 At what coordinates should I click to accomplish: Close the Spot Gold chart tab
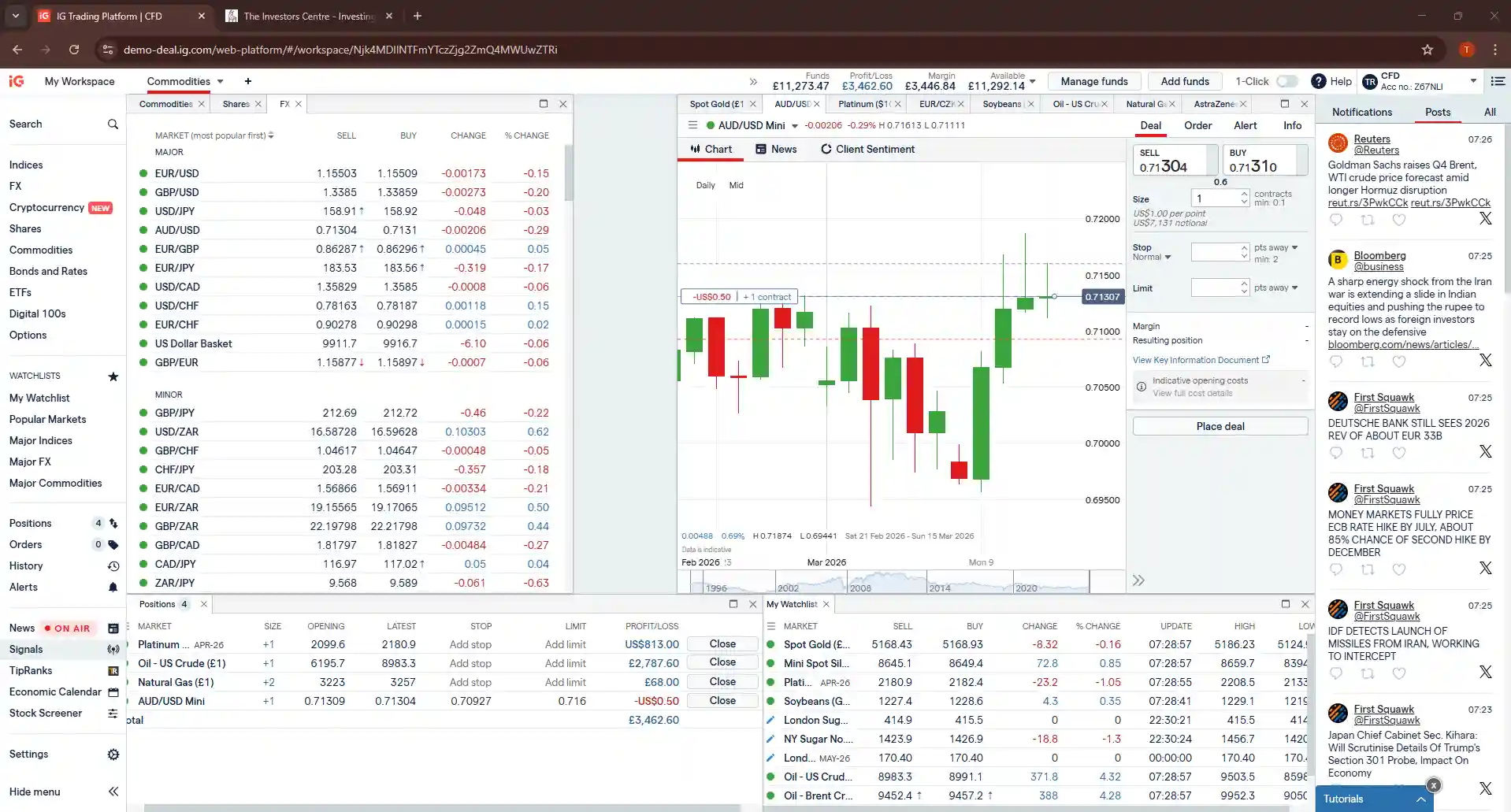point(752,104)
